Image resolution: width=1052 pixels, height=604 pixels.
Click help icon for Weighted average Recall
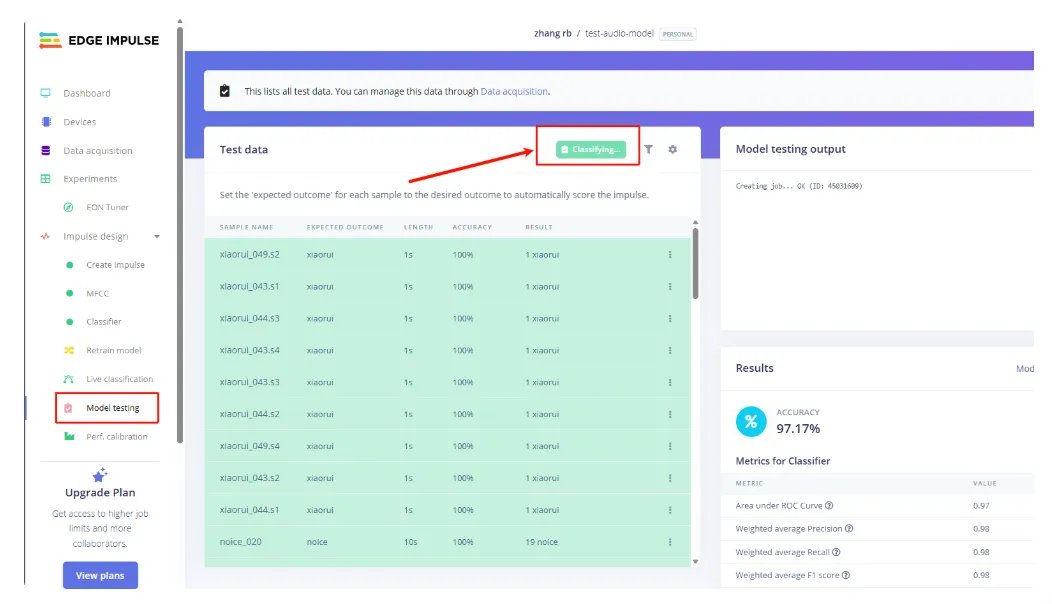point(836,552)
